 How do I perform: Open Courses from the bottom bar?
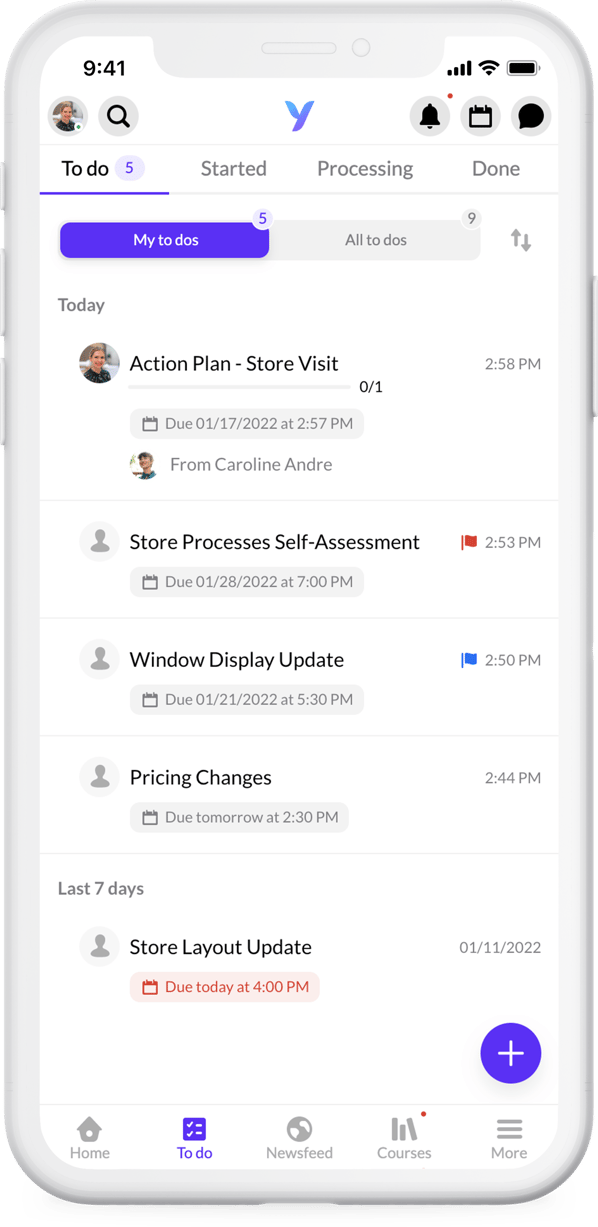pyautogui.click(x=403, y=1137)
